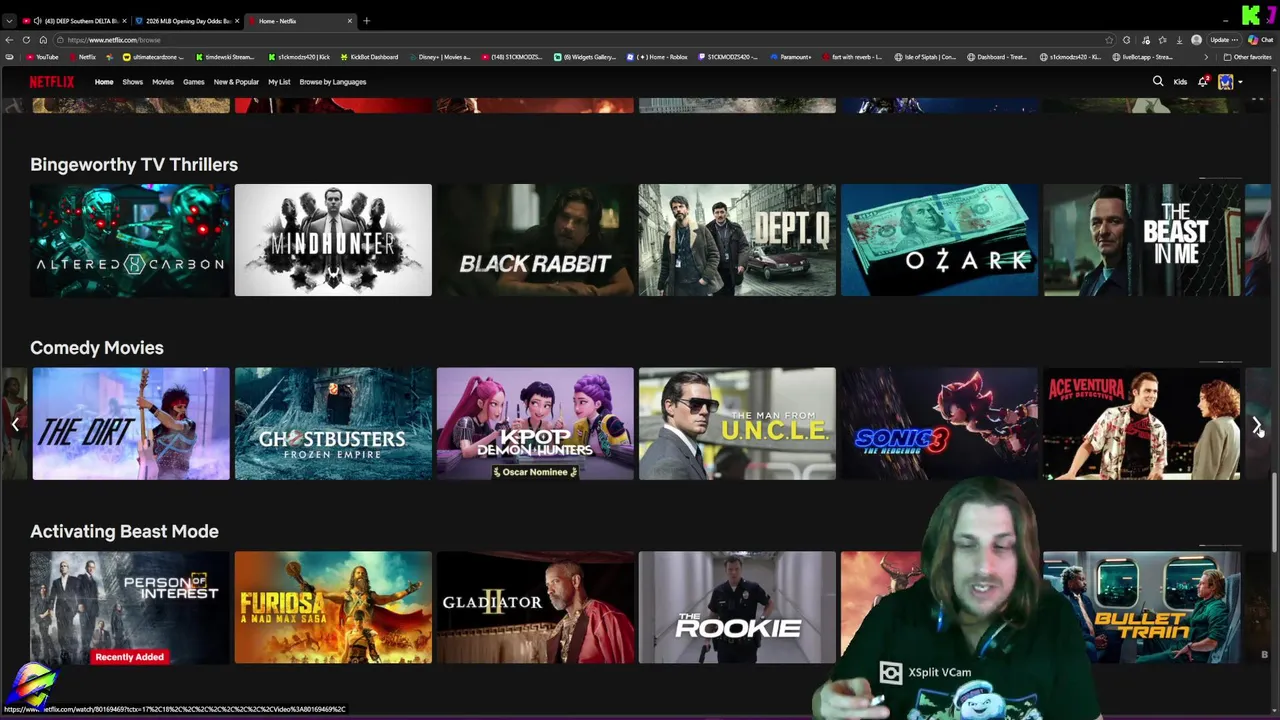1280x720 pixels.
Task: Open Other favorites folder
Action: [1247, 57]
